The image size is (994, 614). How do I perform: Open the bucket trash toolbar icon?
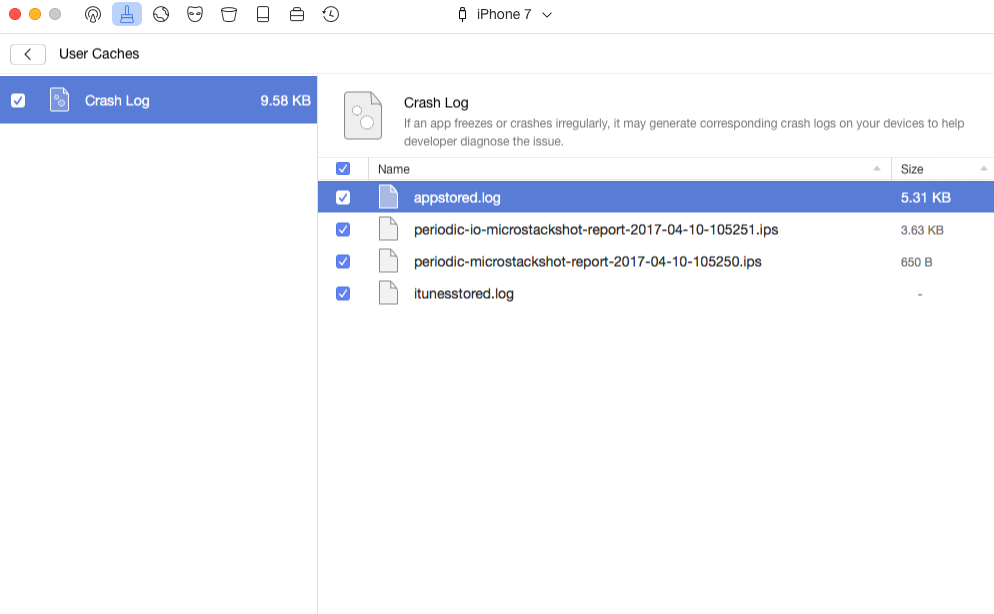[x=229, y=14]
